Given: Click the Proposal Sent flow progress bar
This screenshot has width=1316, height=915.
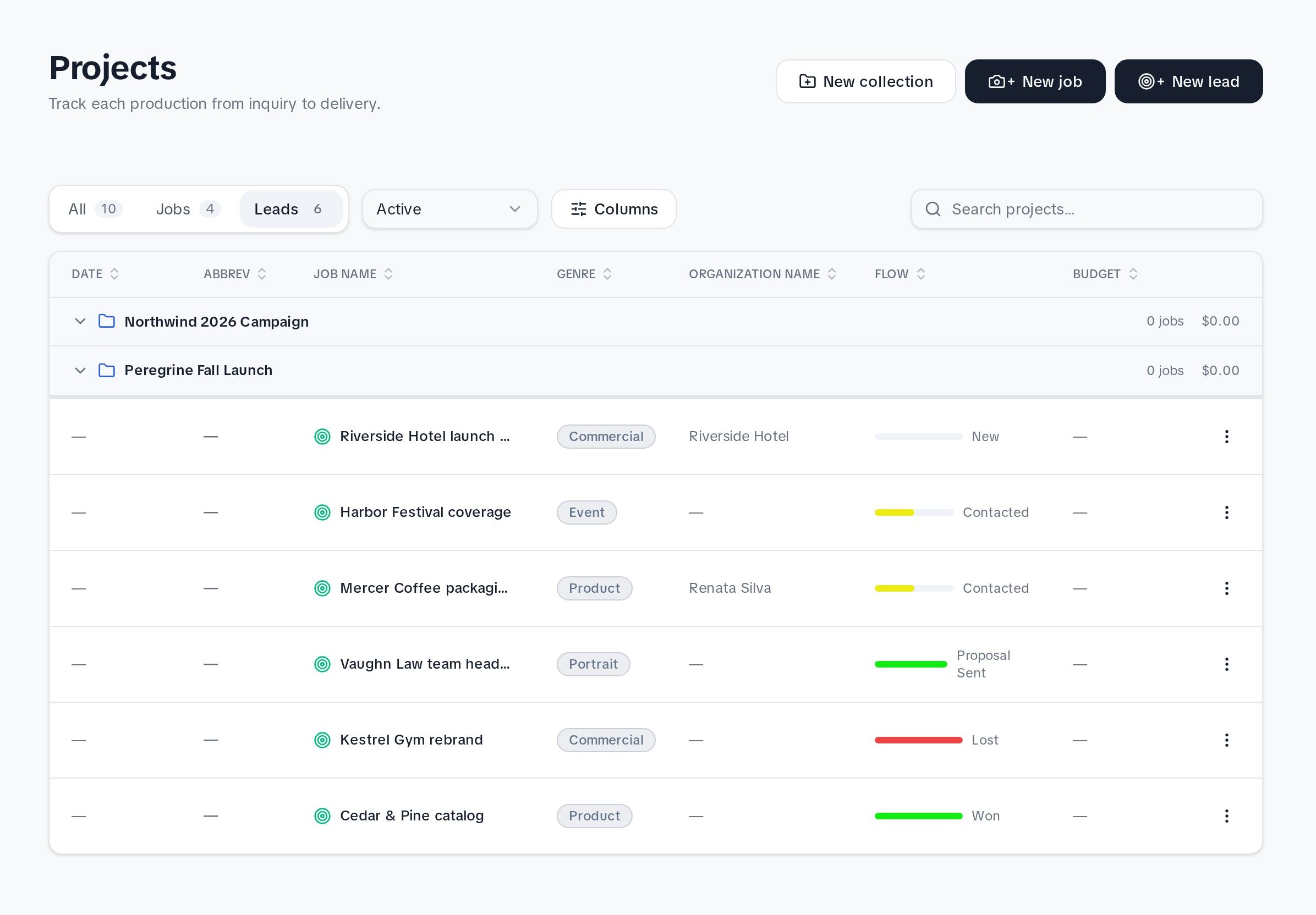Looking at the screenshot, I should [x=911, y=664].
